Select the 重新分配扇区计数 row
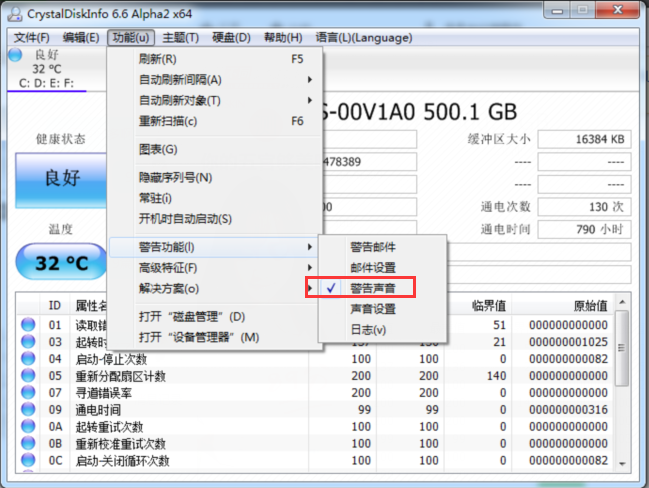The image size is (649, 488). 317,375
